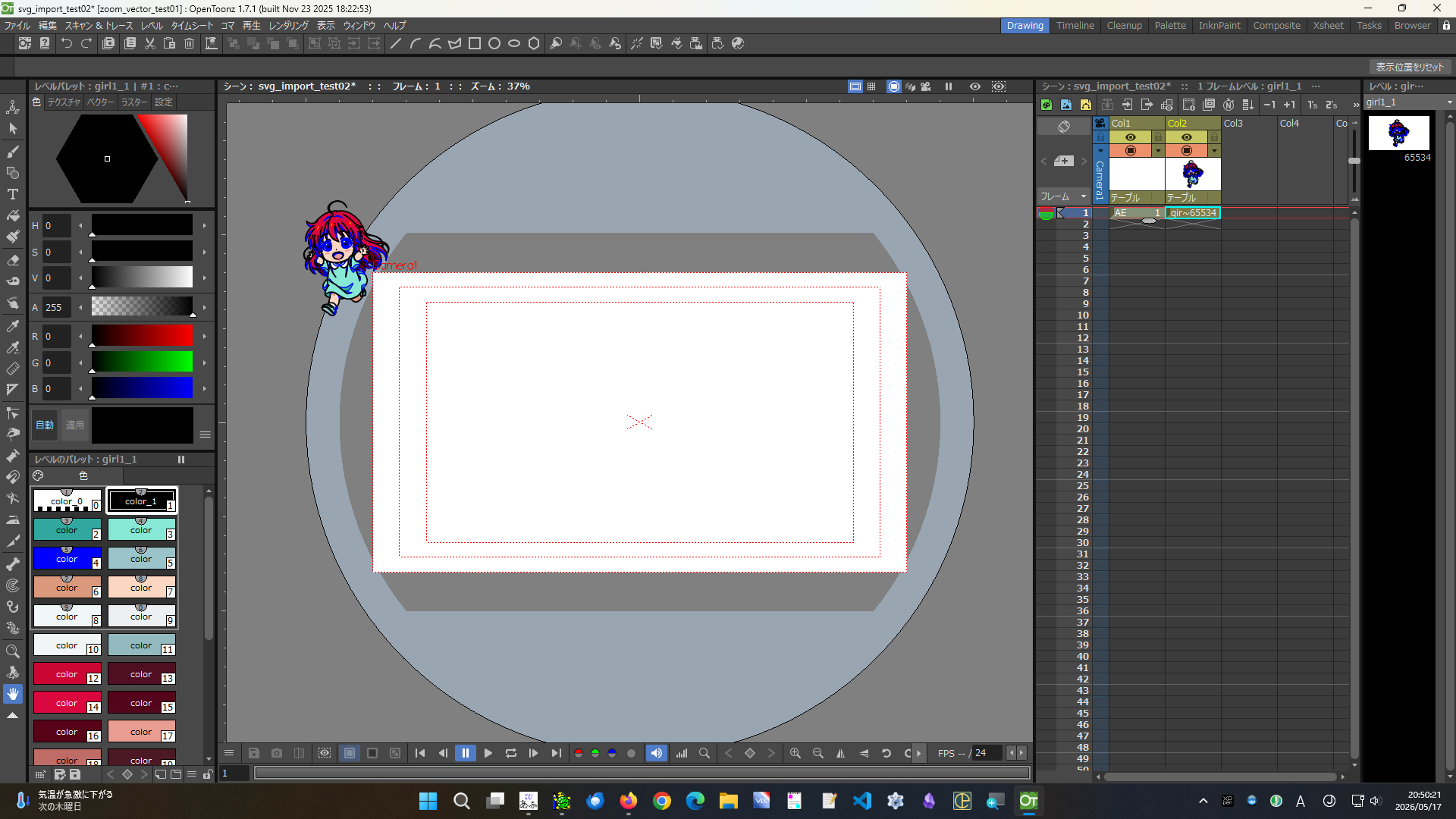Open the ヘルプ menu
Viewport: 1456px width, 819px height.
(x=394, y=25)
